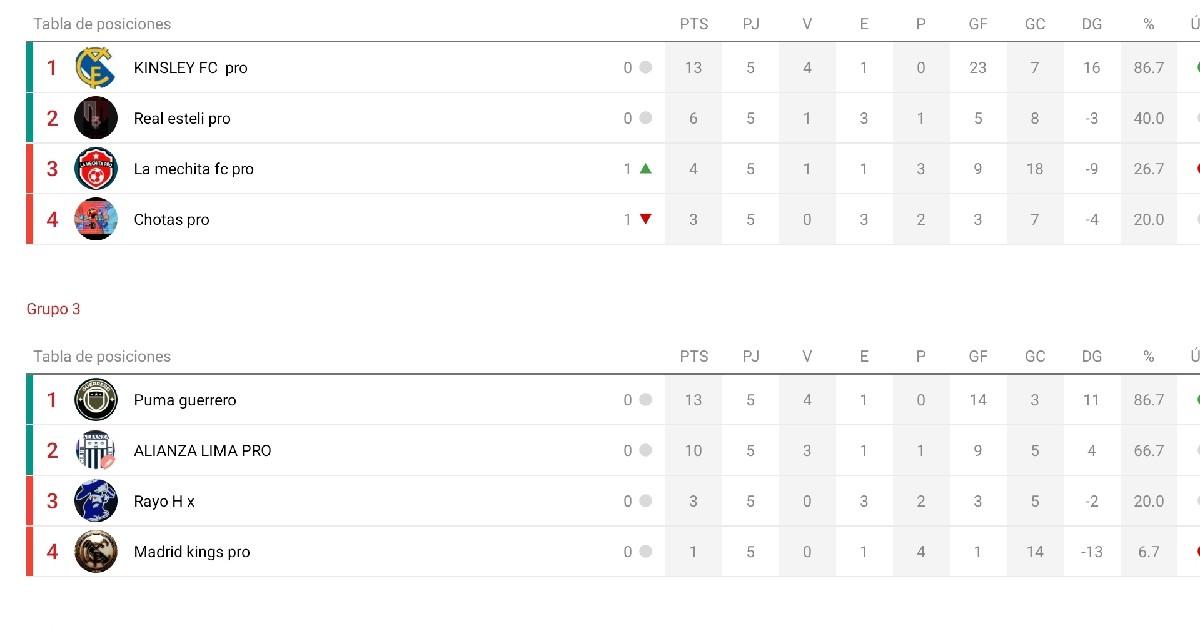
Task: Click the DG header in Grupo 3 table
Action: [1091, 356]
